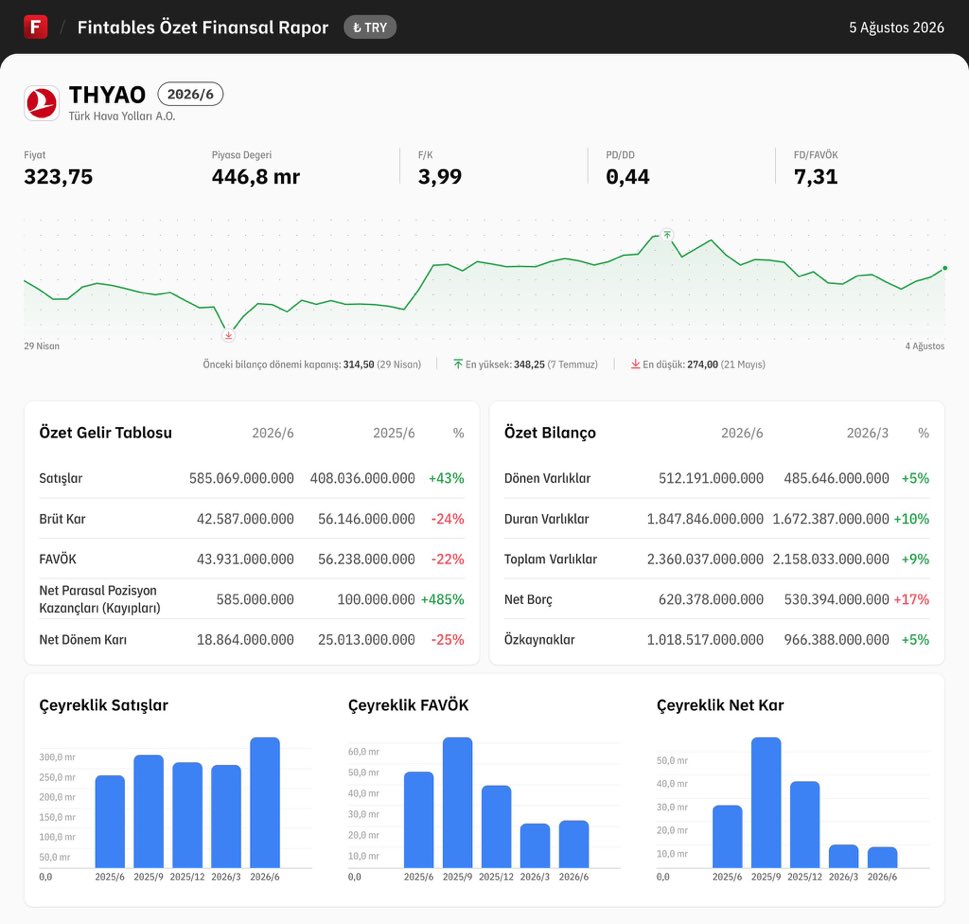Viewport: 969px width, 924px height.
Task: Click the date 5 Ağustos 2026
Action: (x=896, y=27)
